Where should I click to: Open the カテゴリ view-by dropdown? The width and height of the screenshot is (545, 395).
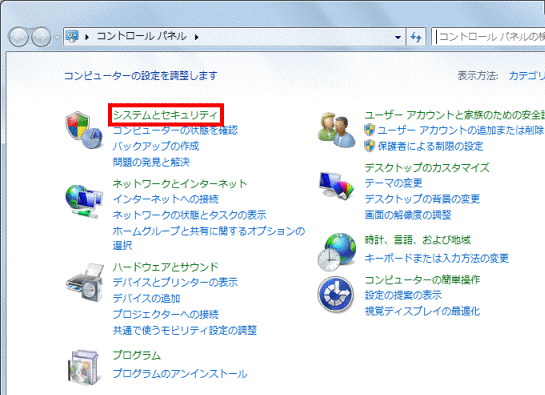pos(526,75)
